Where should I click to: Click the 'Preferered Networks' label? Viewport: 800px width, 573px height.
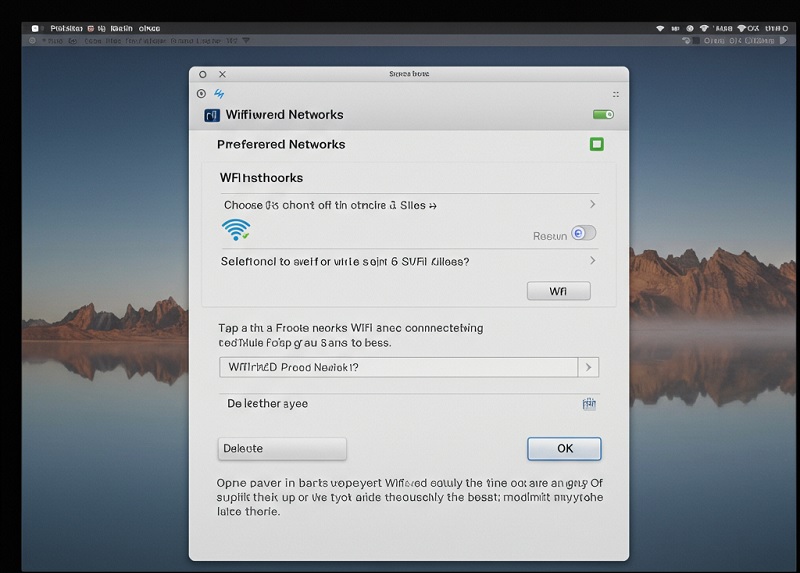(281, 144)
